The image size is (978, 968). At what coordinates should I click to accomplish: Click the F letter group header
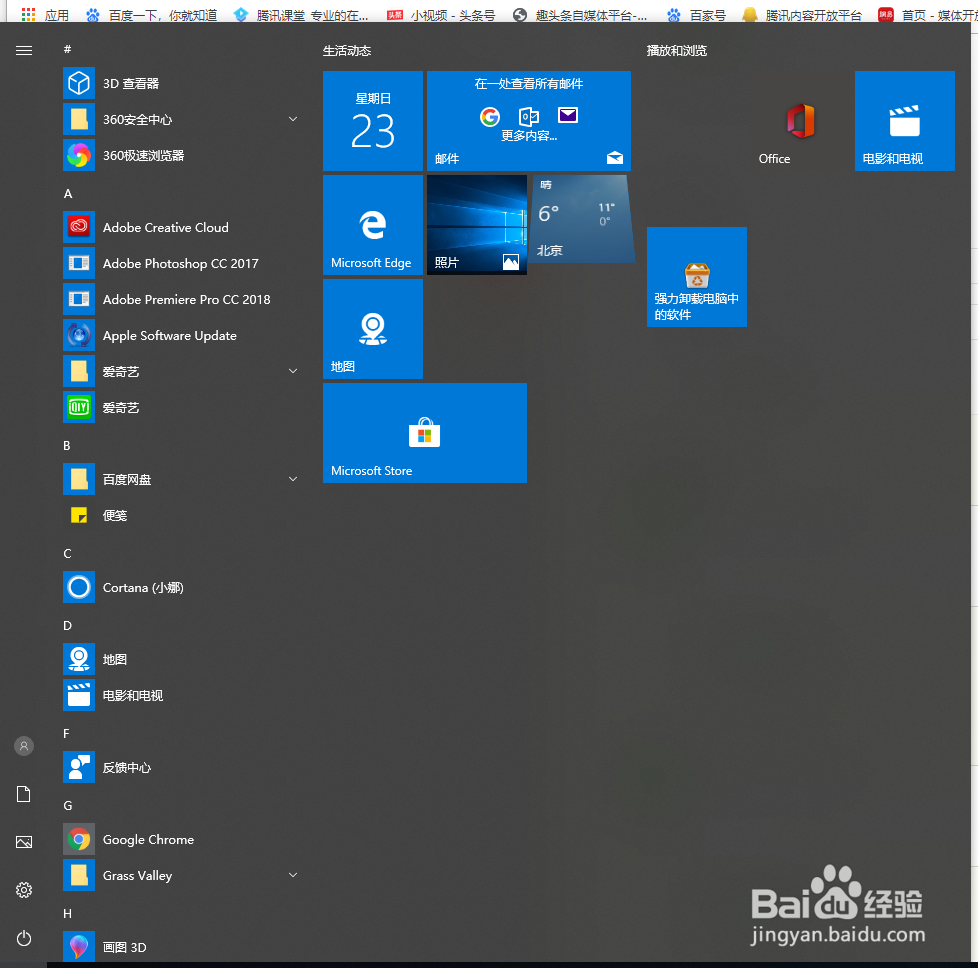point(66,733)
